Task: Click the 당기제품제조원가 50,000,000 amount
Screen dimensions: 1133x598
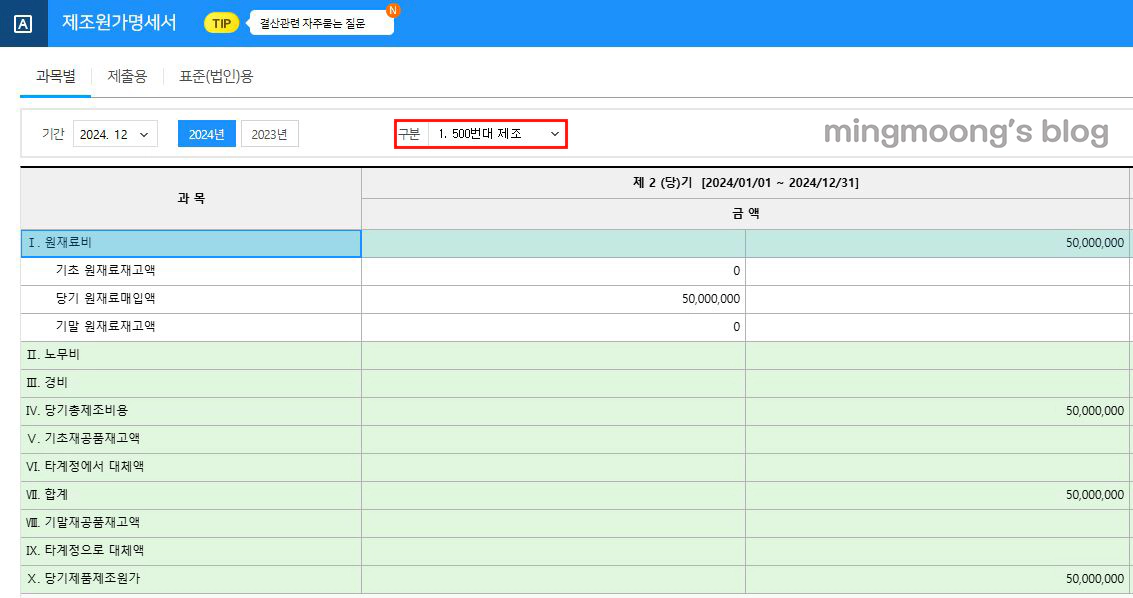Action: 1095,579
